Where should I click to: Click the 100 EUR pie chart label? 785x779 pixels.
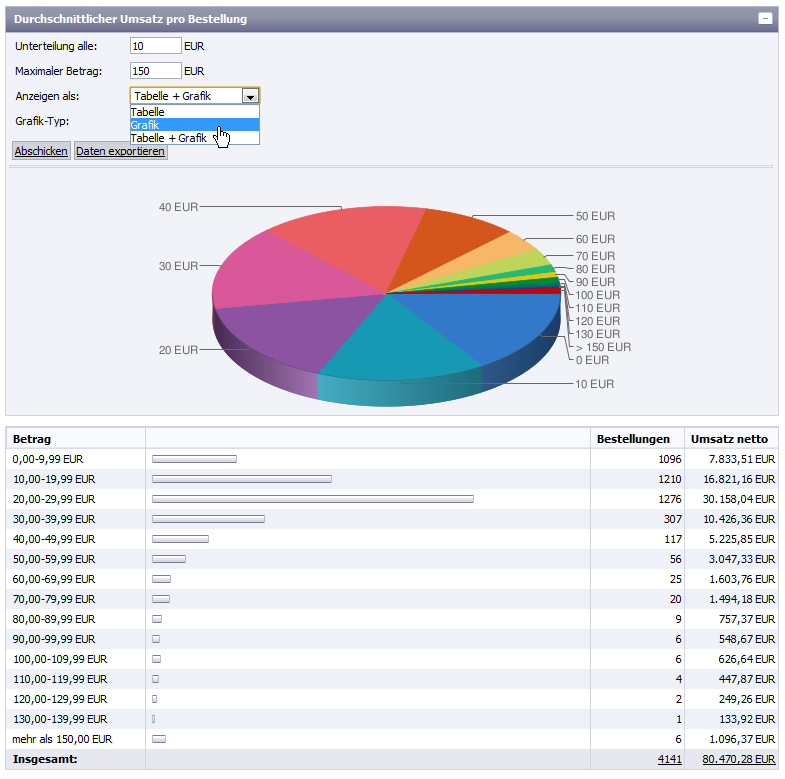[598, 295]
